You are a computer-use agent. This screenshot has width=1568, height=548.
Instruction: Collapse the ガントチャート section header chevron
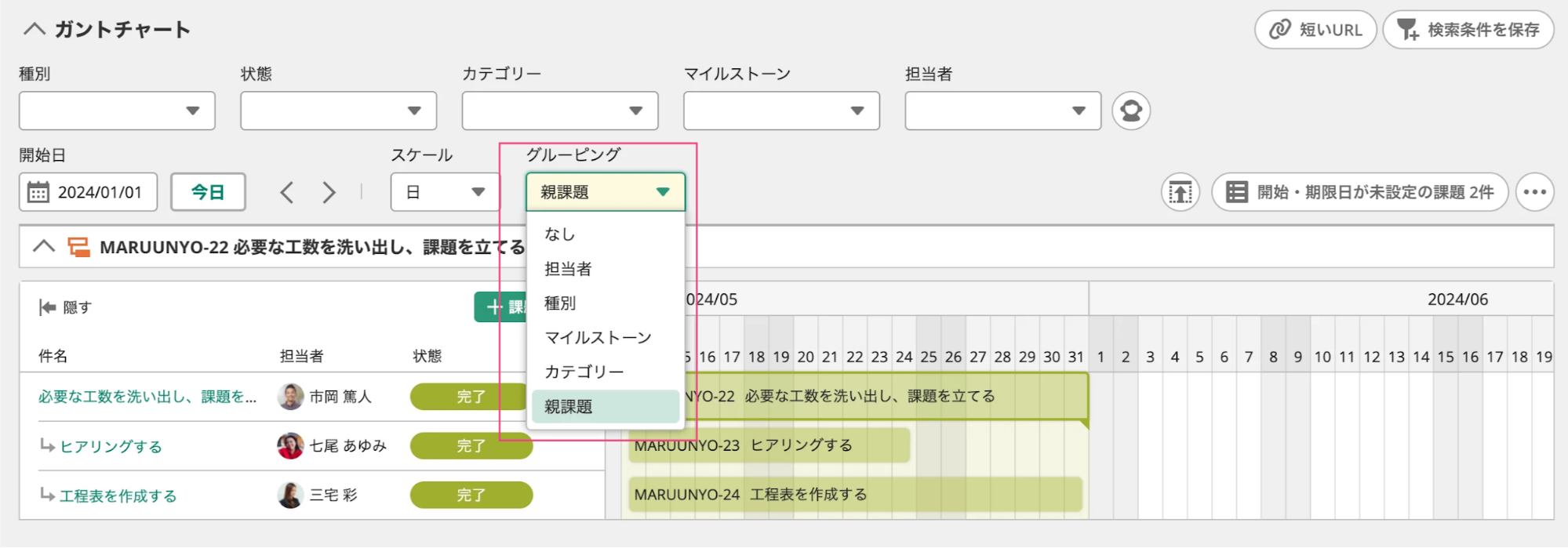(x=34, y=29)
